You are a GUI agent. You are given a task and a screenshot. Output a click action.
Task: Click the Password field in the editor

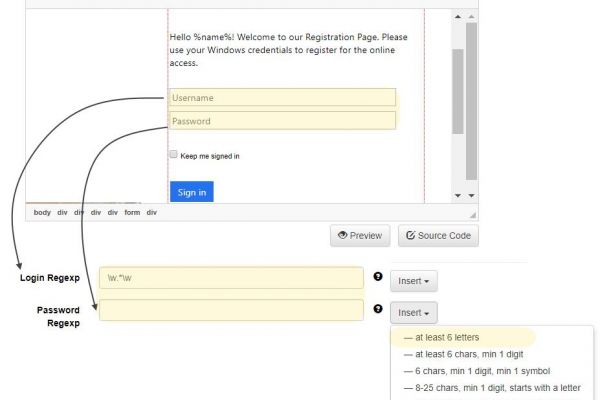283,121
